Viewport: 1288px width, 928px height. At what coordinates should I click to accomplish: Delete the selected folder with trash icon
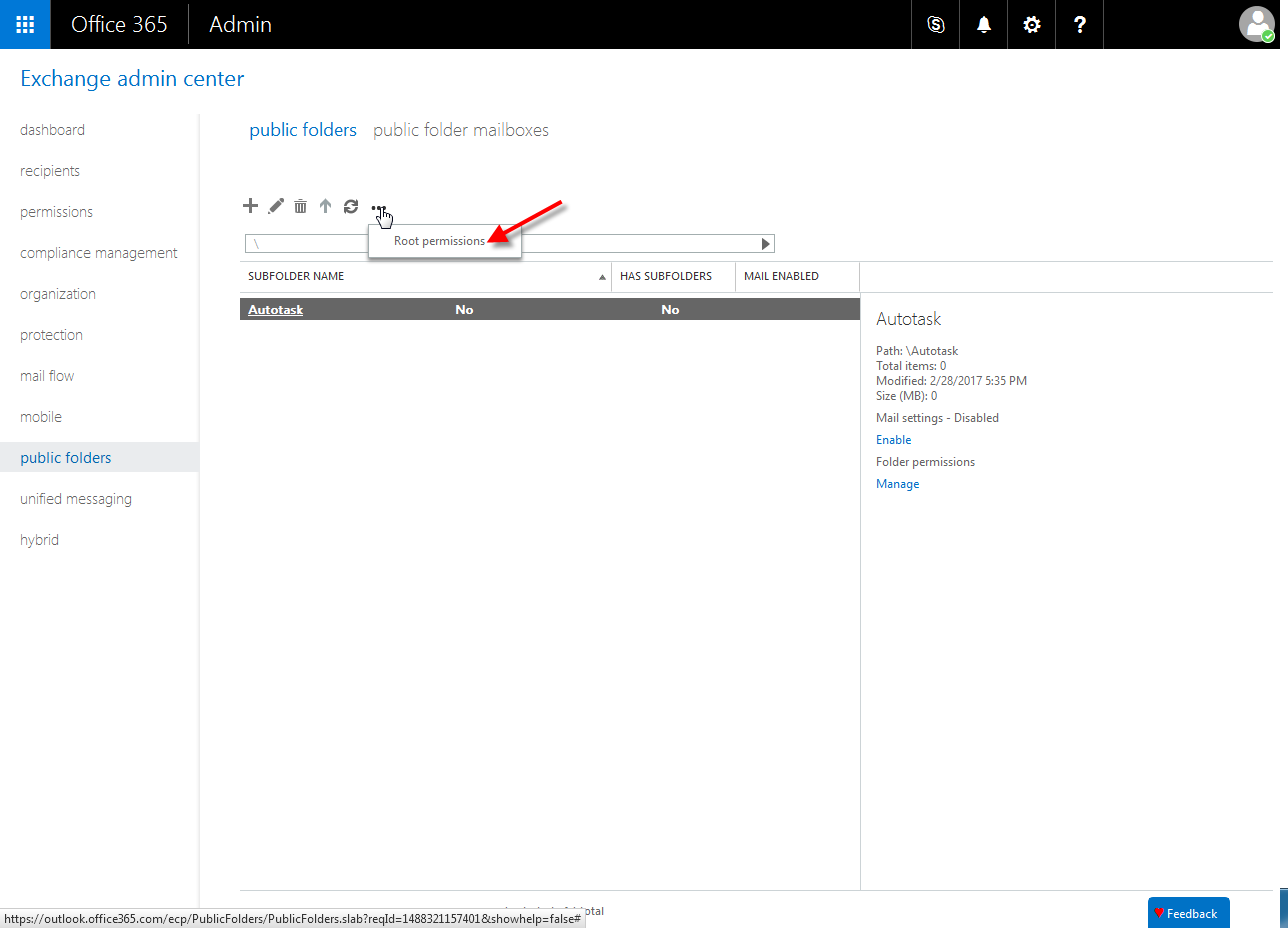(x=300, y=206)
